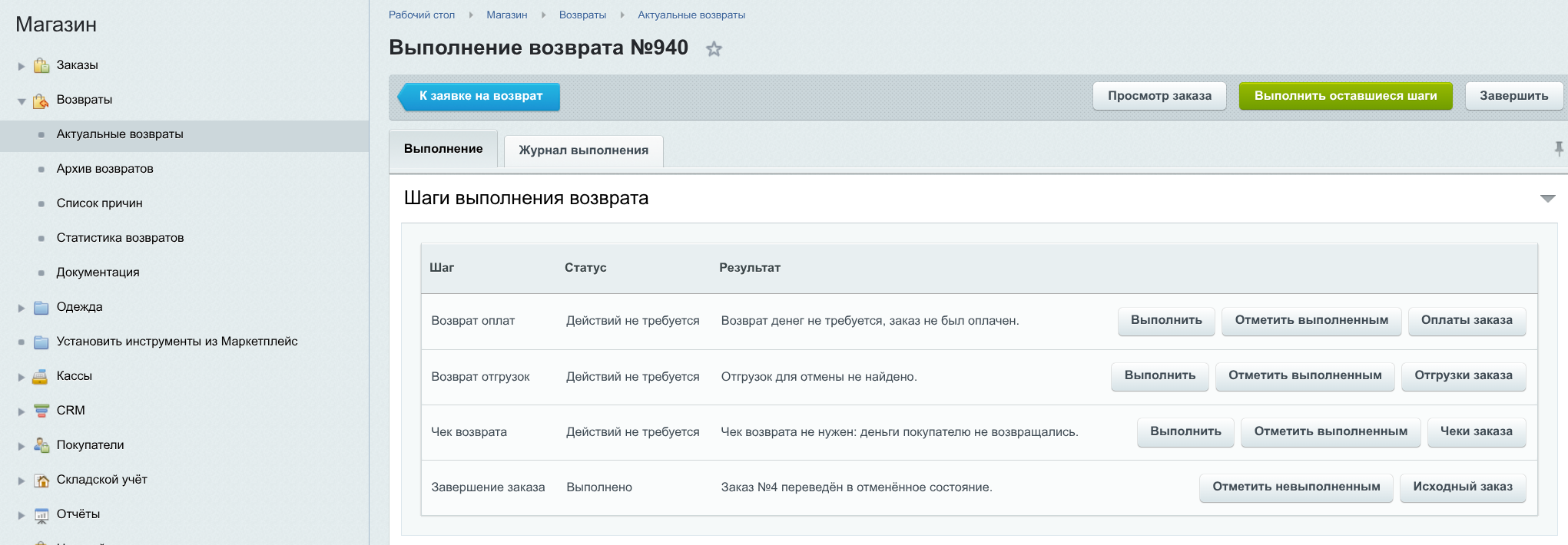Pin the tabs with pushpin icon
Image resolution: width=1568 pixels, height=545 pixels.
(1559, 148)
